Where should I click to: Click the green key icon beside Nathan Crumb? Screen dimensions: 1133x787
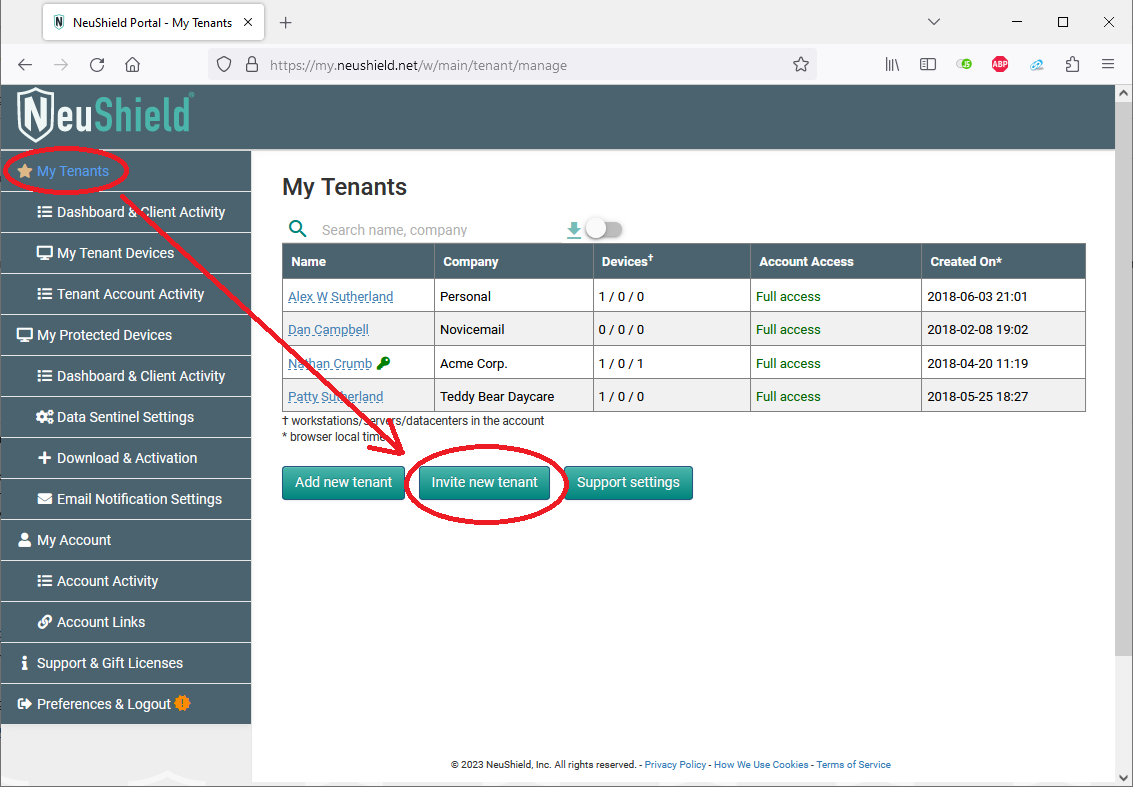pyautogui.click(x=384, y=363)
